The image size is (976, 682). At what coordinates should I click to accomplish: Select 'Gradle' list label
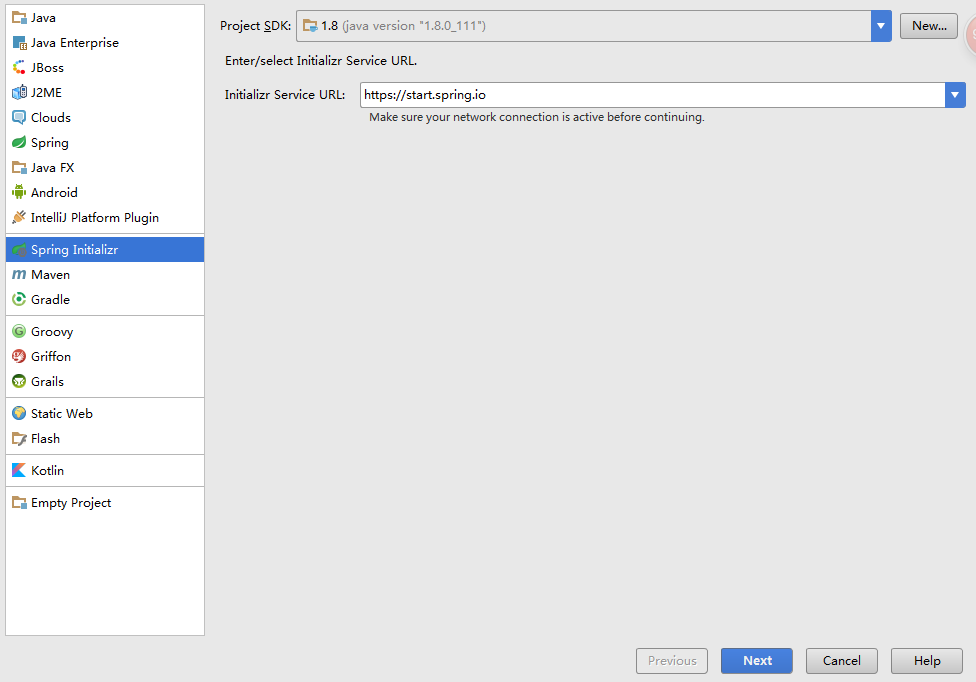(50, 299)
